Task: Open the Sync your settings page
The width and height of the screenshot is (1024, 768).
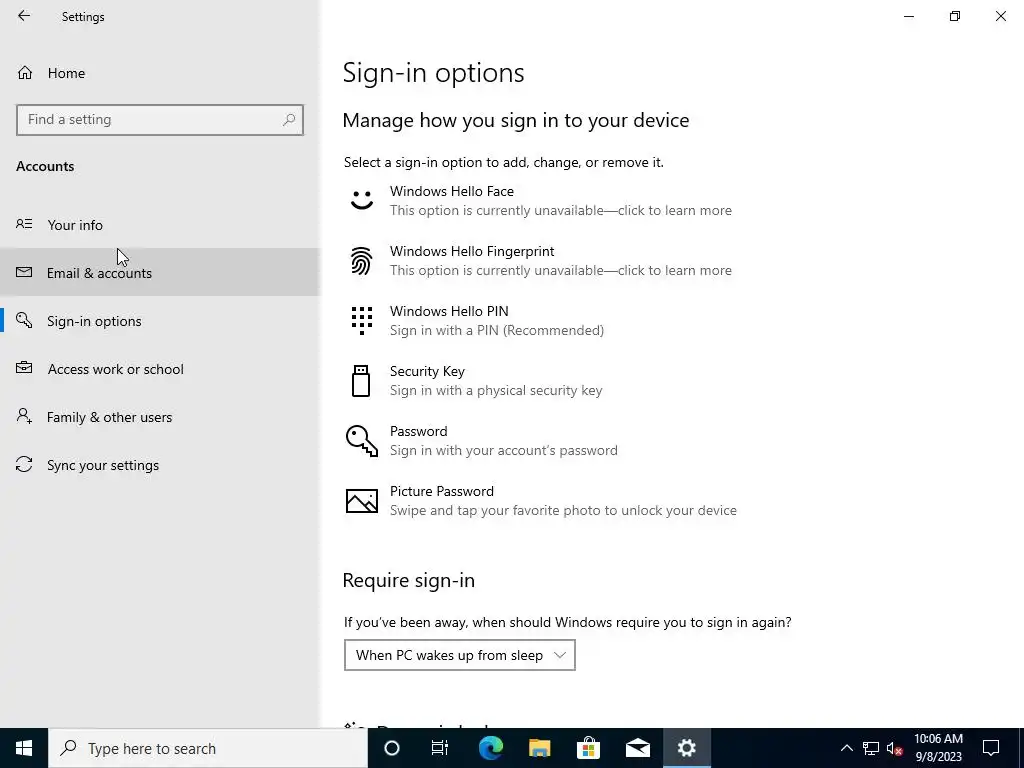Action: click(160, 465)
